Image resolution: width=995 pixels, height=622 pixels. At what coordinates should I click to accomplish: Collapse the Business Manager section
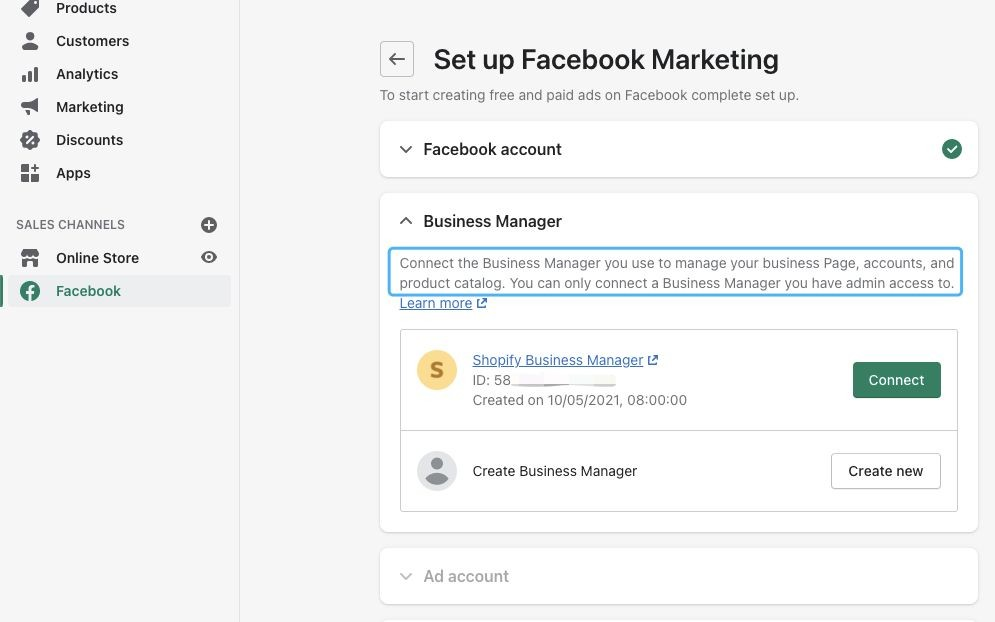406,221
